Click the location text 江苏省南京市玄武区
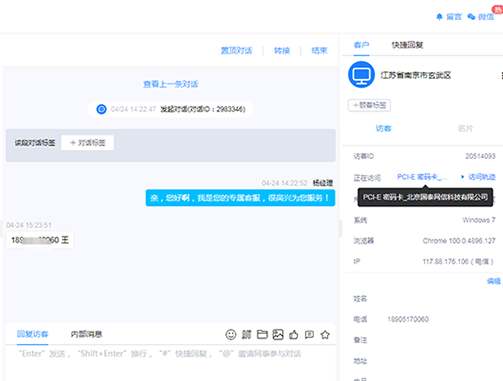 click(416, 75)
